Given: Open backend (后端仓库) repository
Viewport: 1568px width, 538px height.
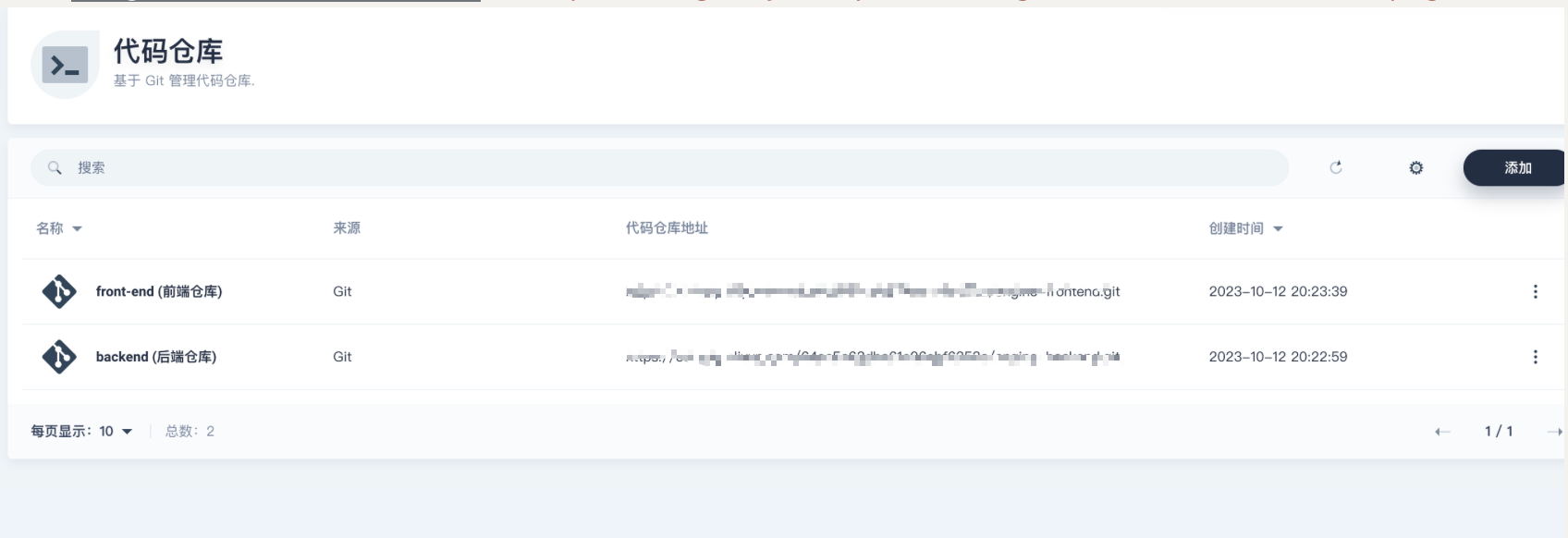Looking at the screenshot, I should coord(156,357).
